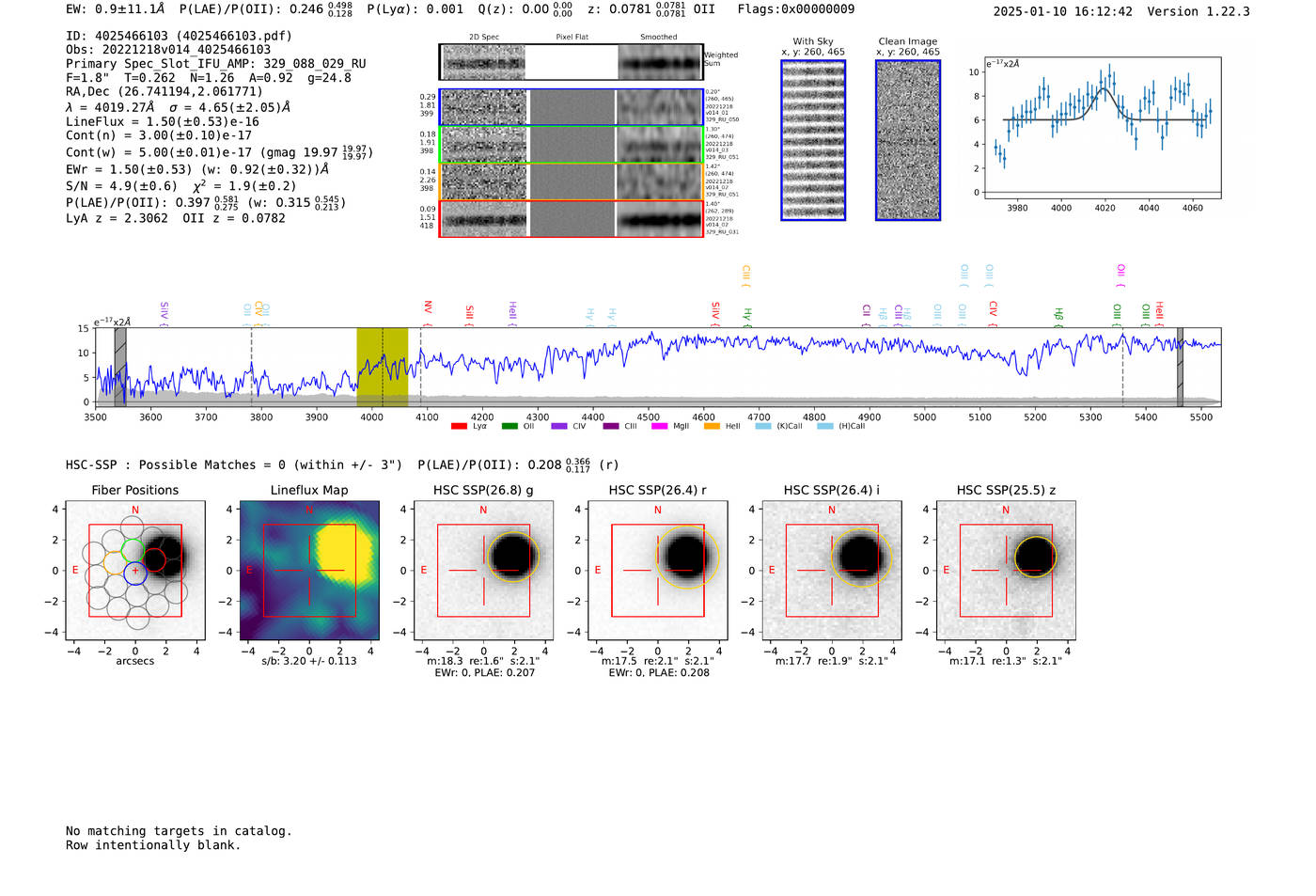Open the HSC SSP(25.5) z cutout

1006,571
